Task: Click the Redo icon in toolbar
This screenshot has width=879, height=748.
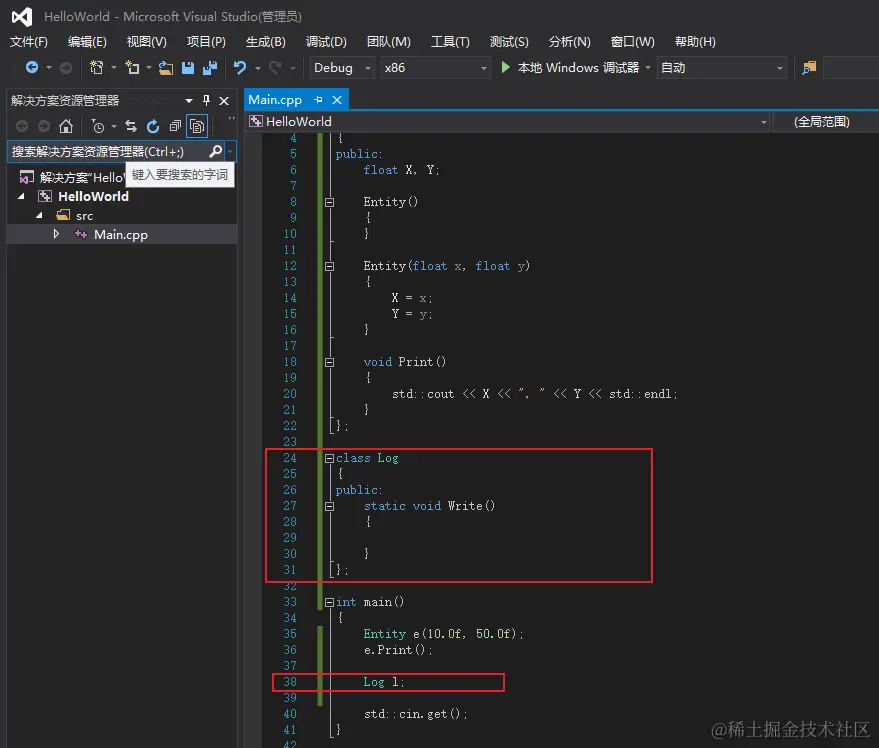Action: click(x=275, y=68)
